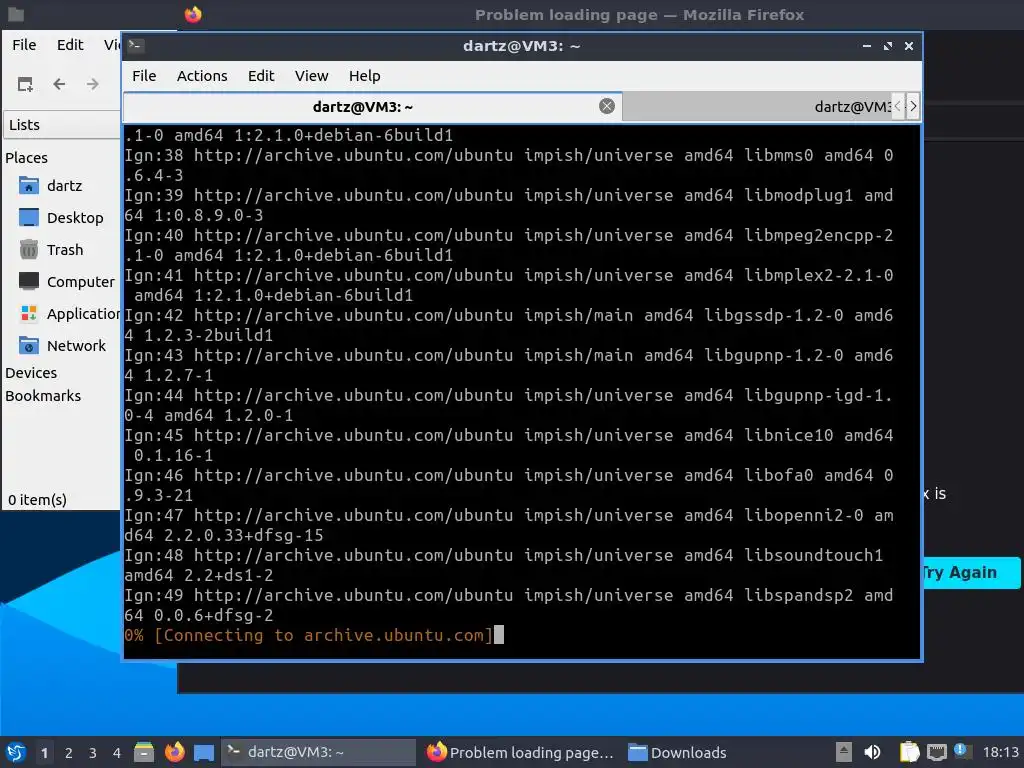Go forward in the file manager
Image resolution: width=1024 pixels, height=768 pixels.
tap(93, 84)
